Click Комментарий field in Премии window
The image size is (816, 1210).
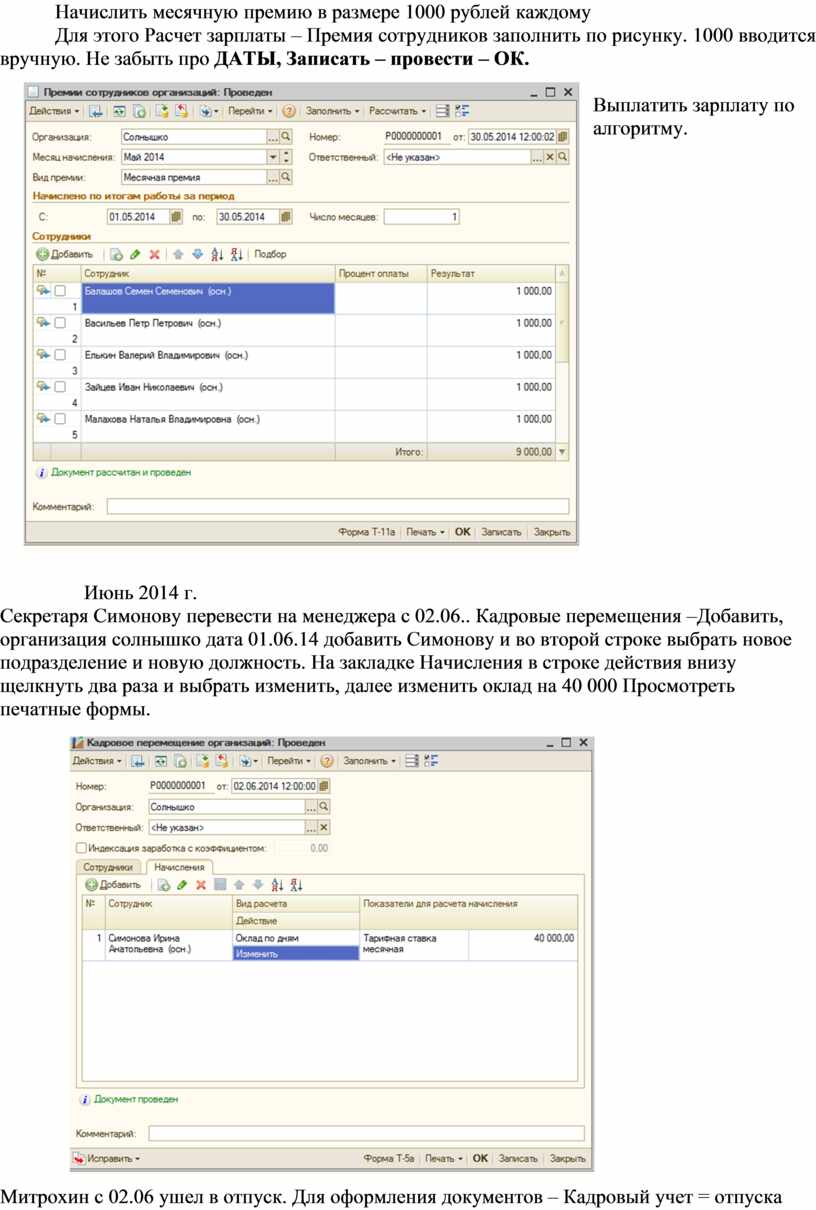tap(337, 507)
